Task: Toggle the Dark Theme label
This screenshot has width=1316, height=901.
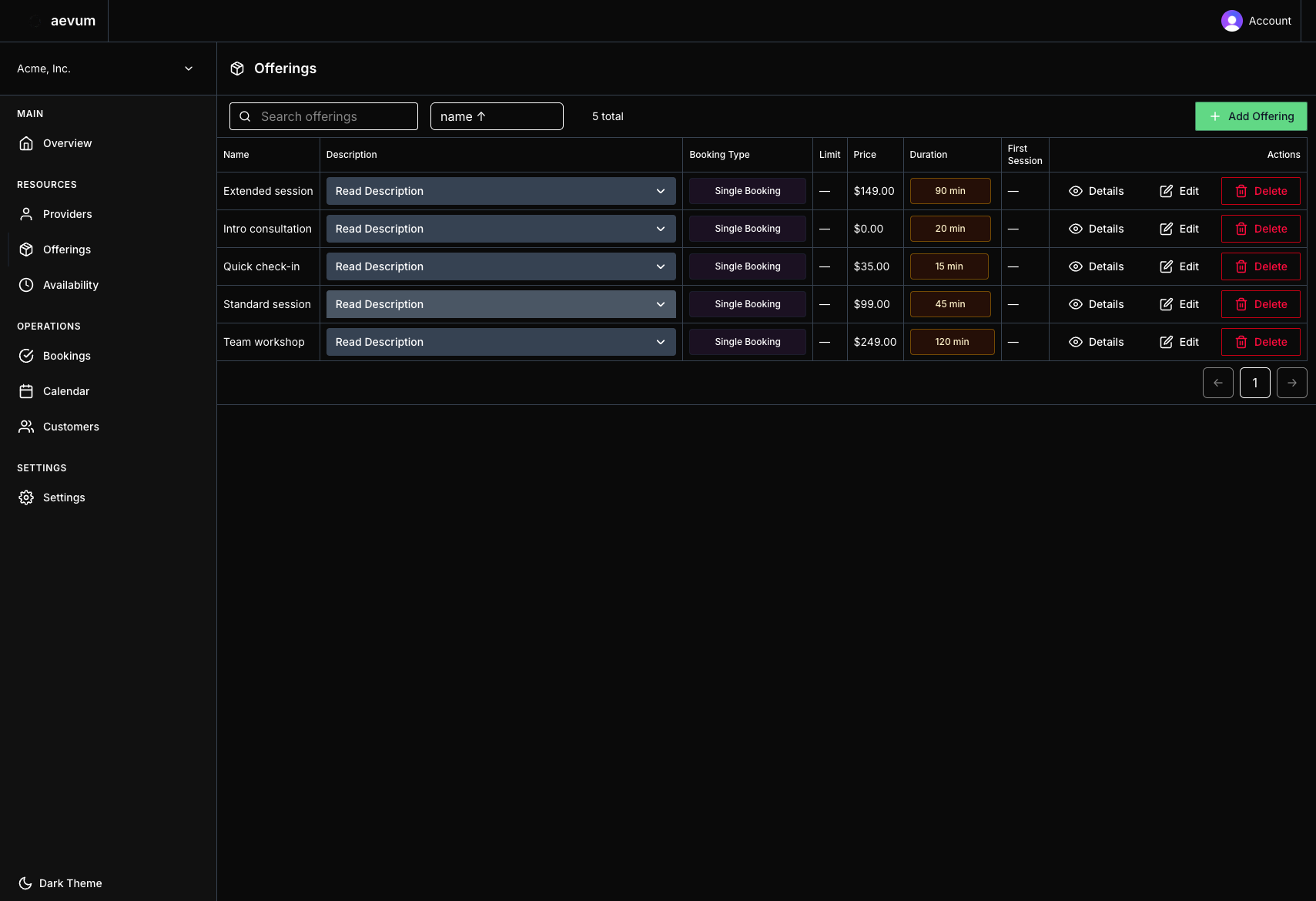Action: [71, 883]
